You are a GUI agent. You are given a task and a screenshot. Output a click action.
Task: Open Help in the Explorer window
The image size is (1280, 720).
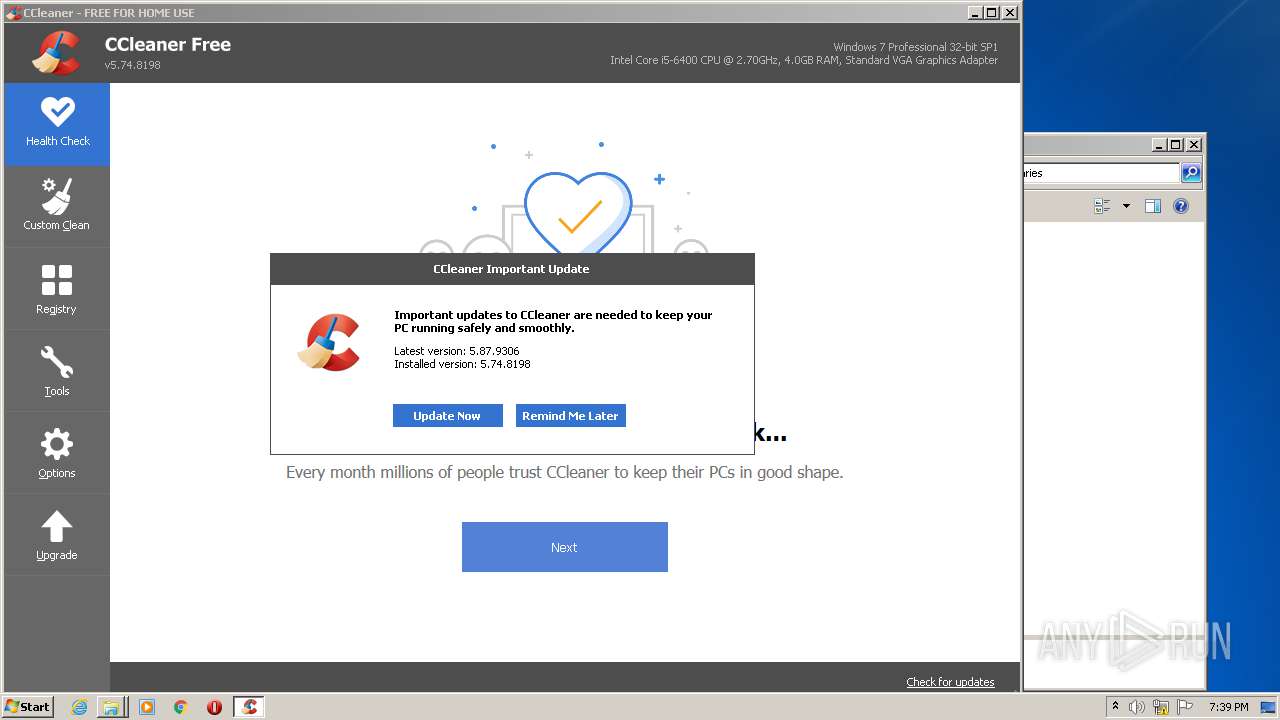(x=1181, y=206)
